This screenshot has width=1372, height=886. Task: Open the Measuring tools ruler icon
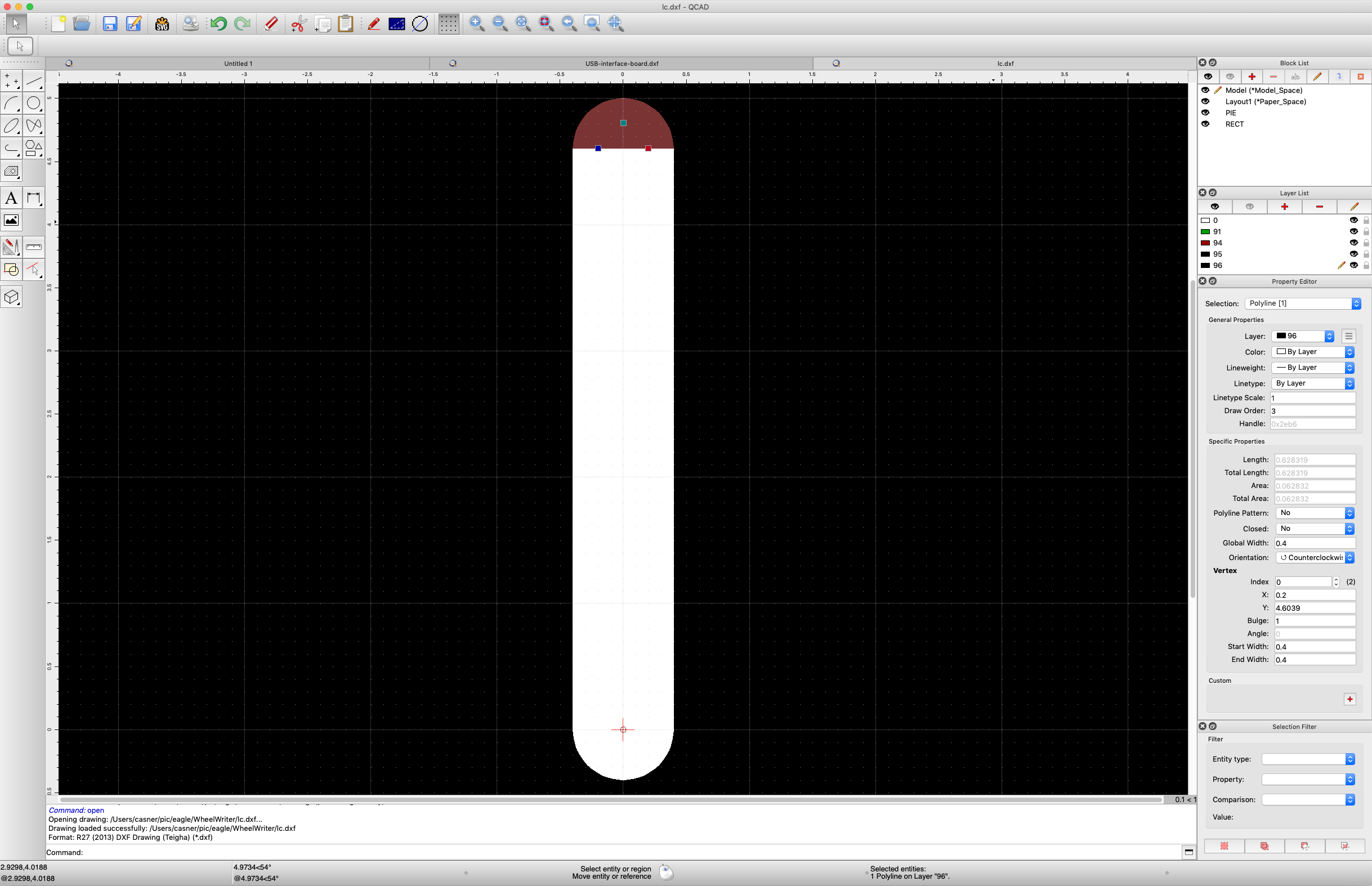pyautogui.click(x=34, y=247)
